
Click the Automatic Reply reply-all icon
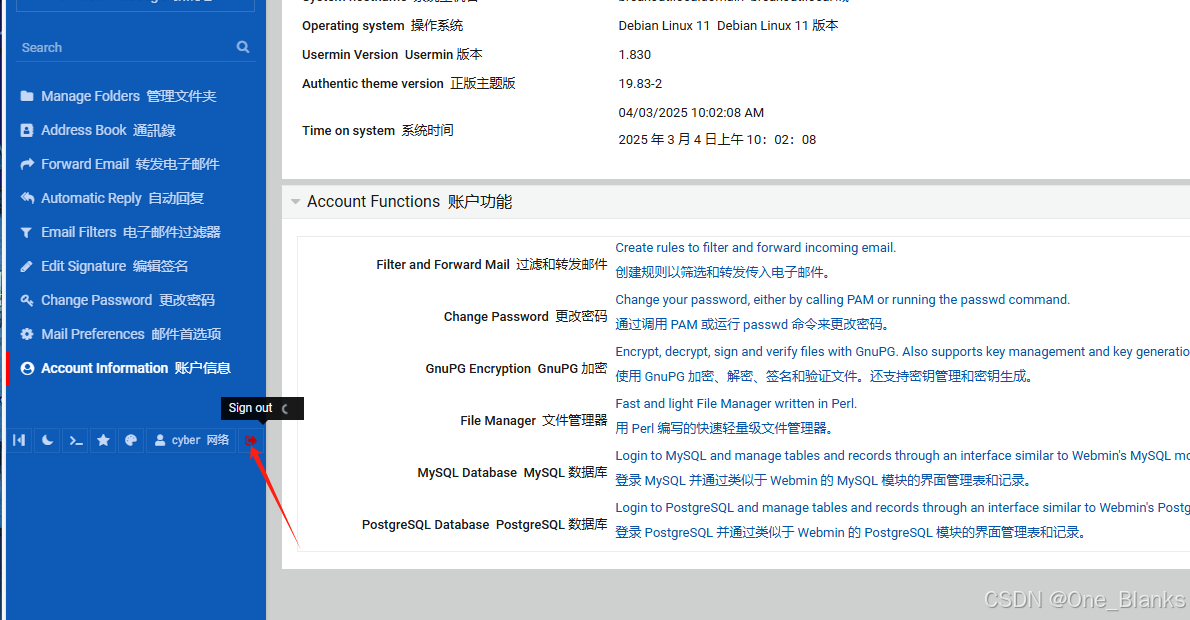click(x=27, y=198)
